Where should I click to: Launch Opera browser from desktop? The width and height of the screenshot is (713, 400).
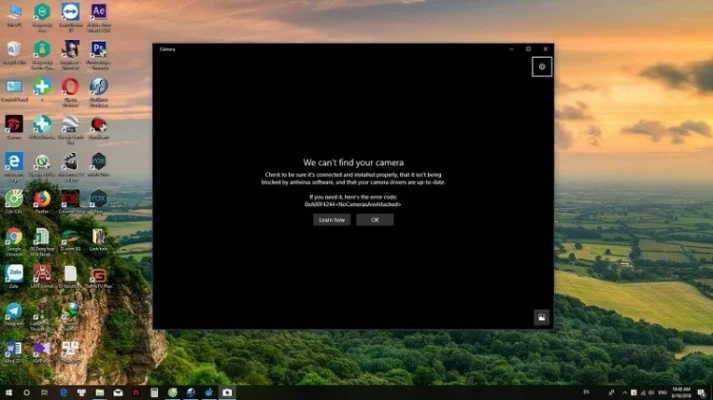click(70, 87)
